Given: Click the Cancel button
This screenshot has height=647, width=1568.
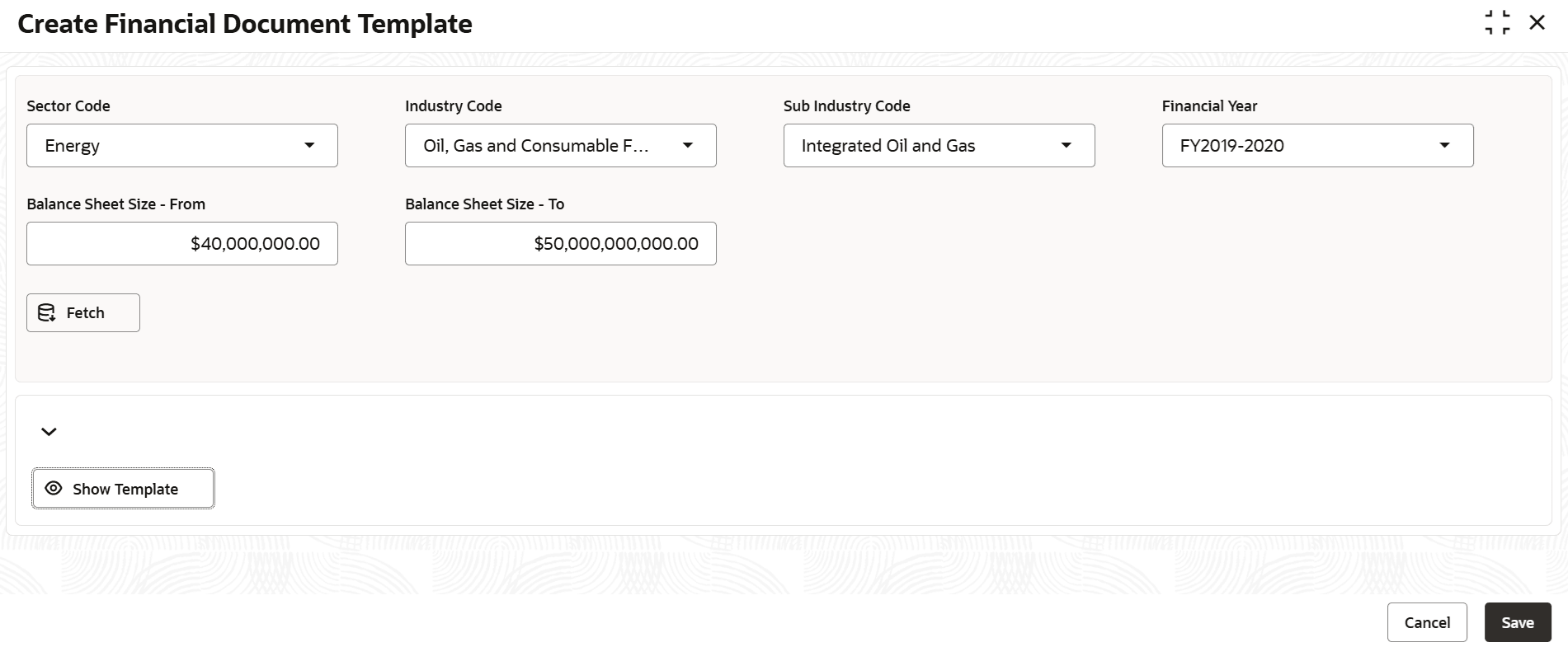Looking at the screenshot, I should (x=1427, y=622).
